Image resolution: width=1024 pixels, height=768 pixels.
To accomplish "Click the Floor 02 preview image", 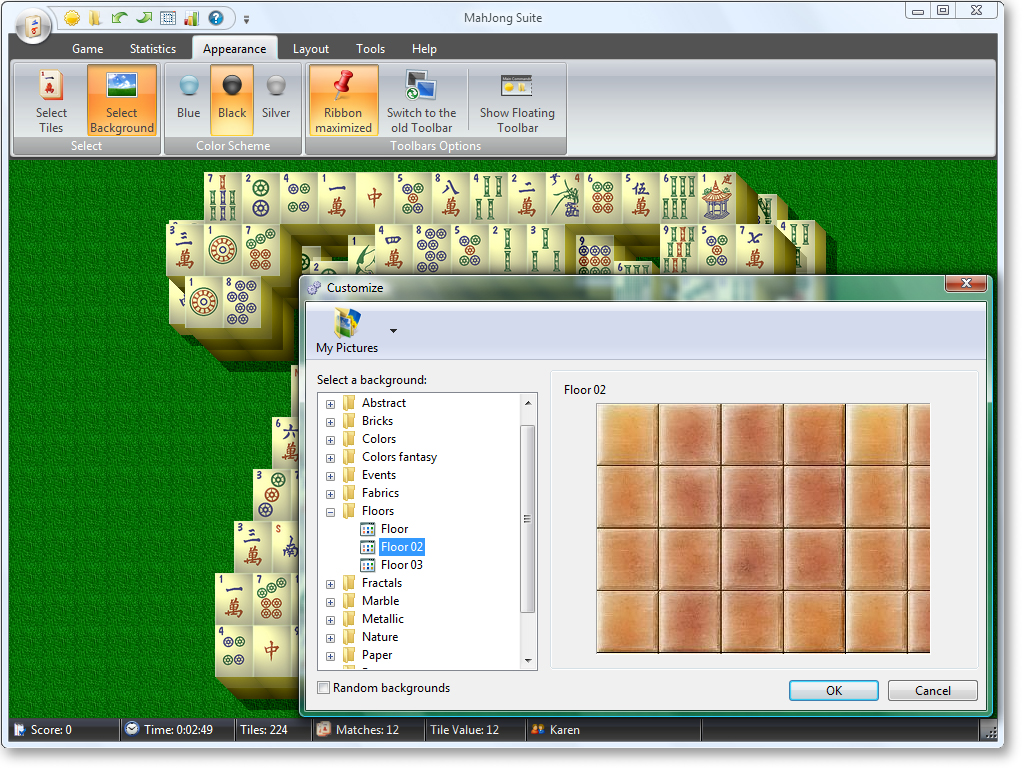I will (x=763, y=528).
